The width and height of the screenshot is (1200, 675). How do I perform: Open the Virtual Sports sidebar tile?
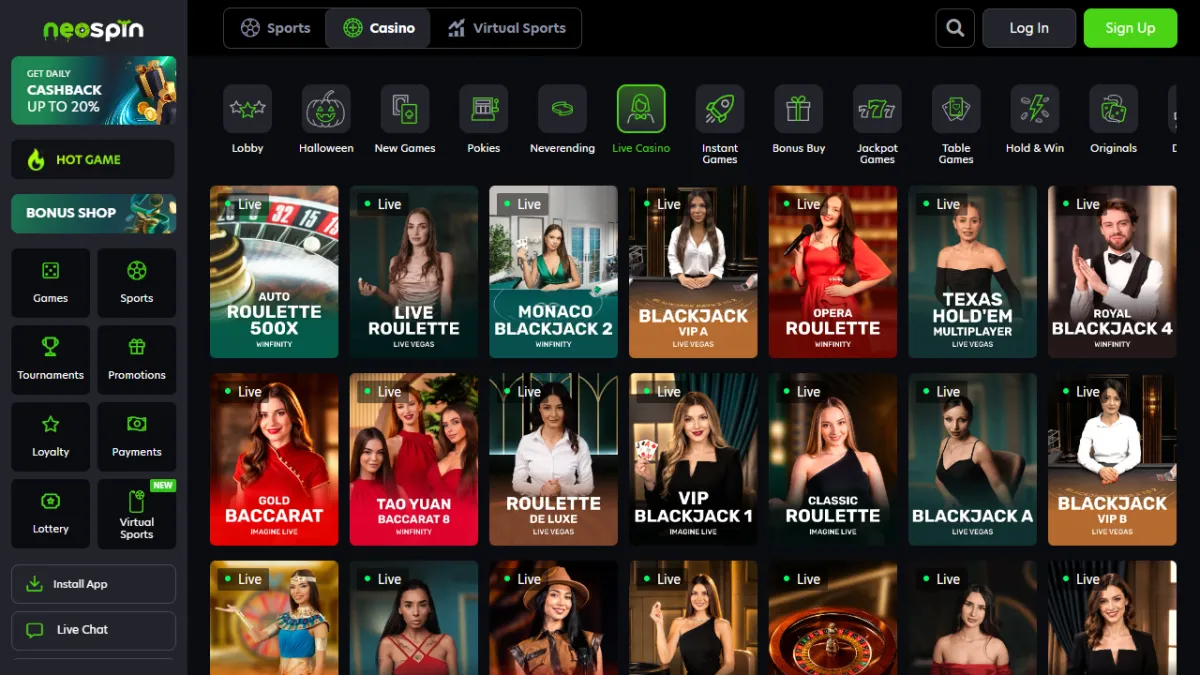click(x=137, y=514)
